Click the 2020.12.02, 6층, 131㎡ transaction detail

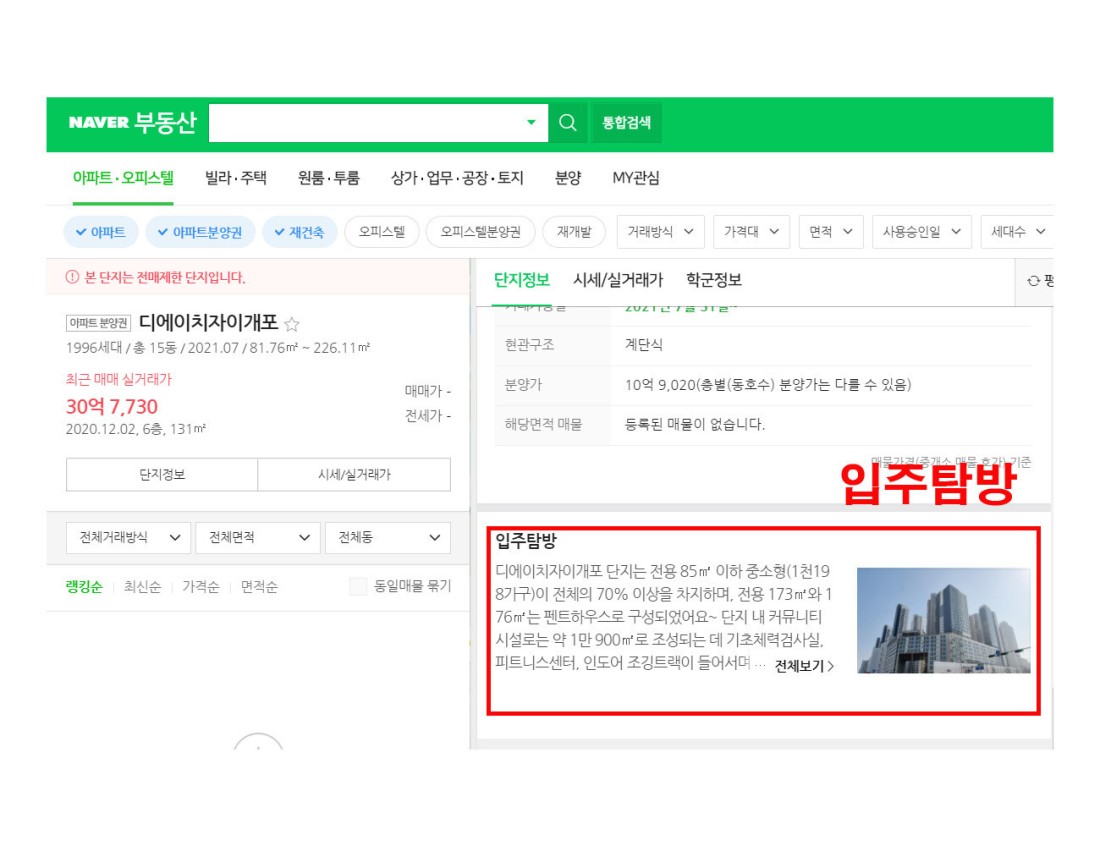(136, 429)
